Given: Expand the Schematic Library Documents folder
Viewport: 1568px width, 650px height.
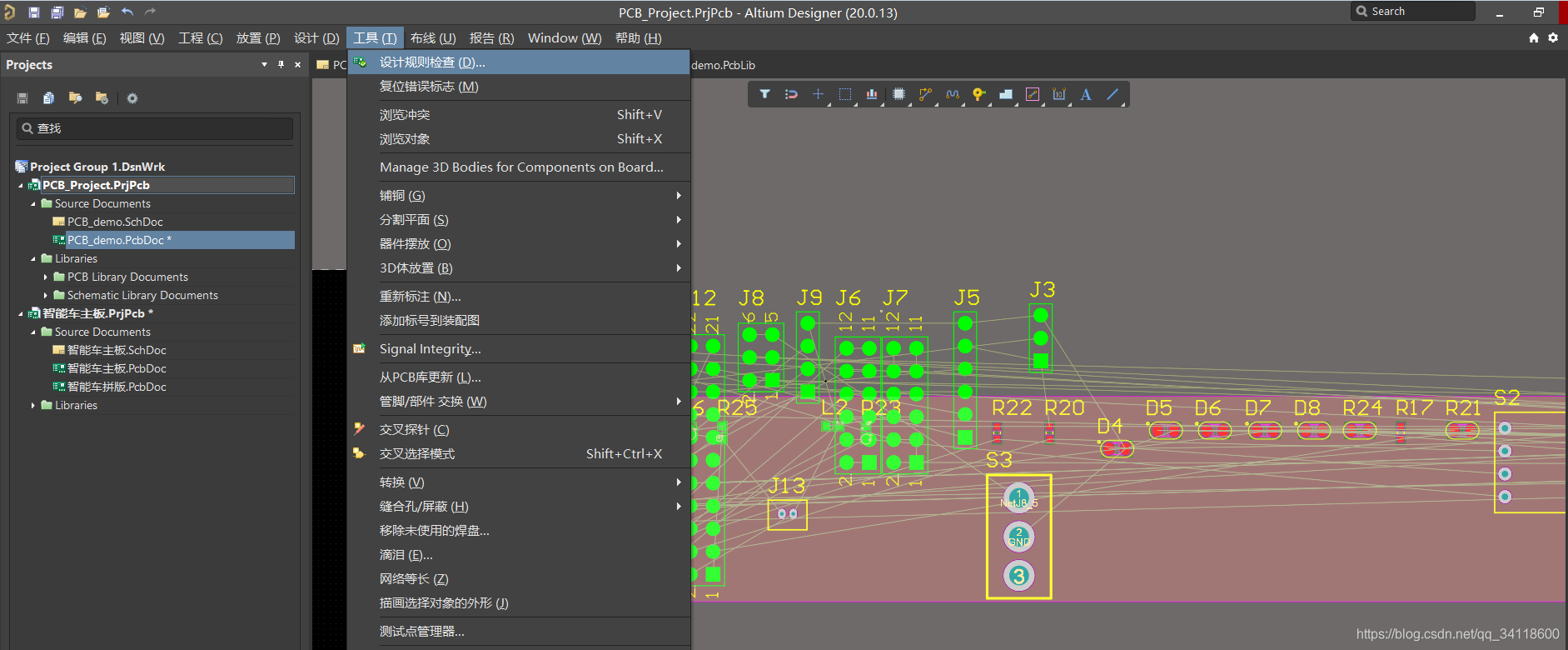Looking at the screenshot, I should coord(46,295).
